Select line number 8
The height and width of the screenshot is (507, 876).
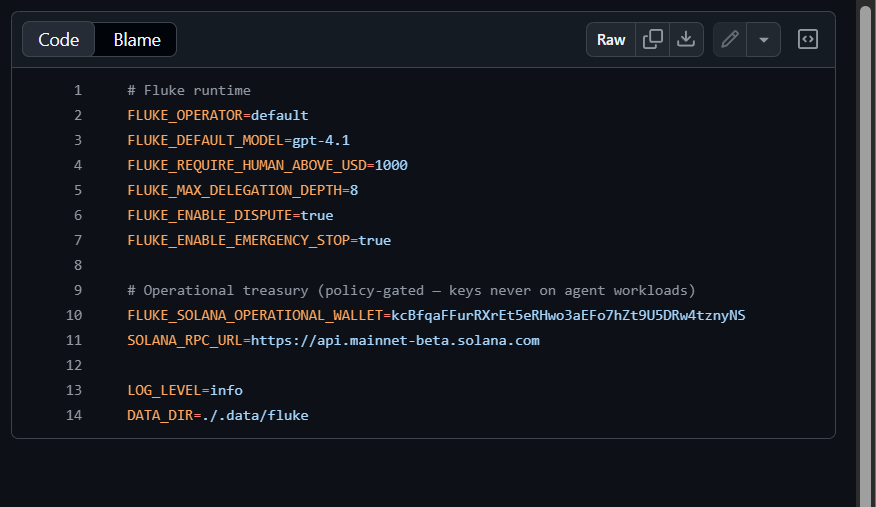coord(78,265)
